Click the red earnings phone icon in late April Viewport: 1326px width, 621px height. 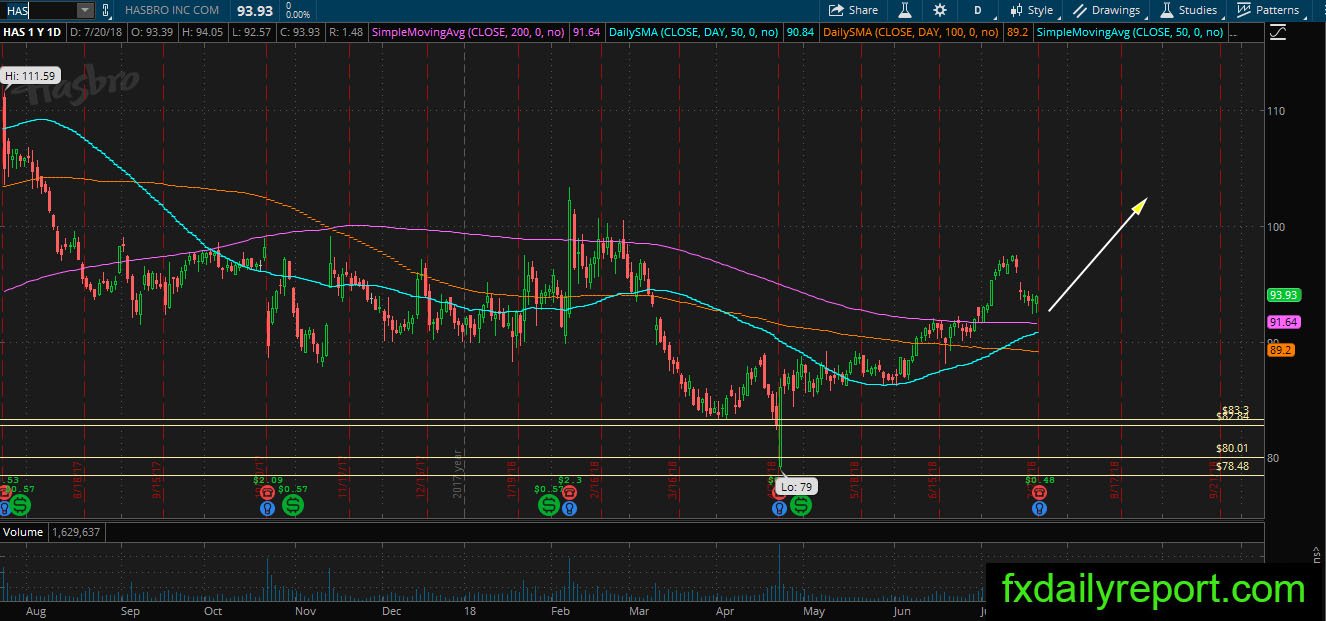pos(779,493)
